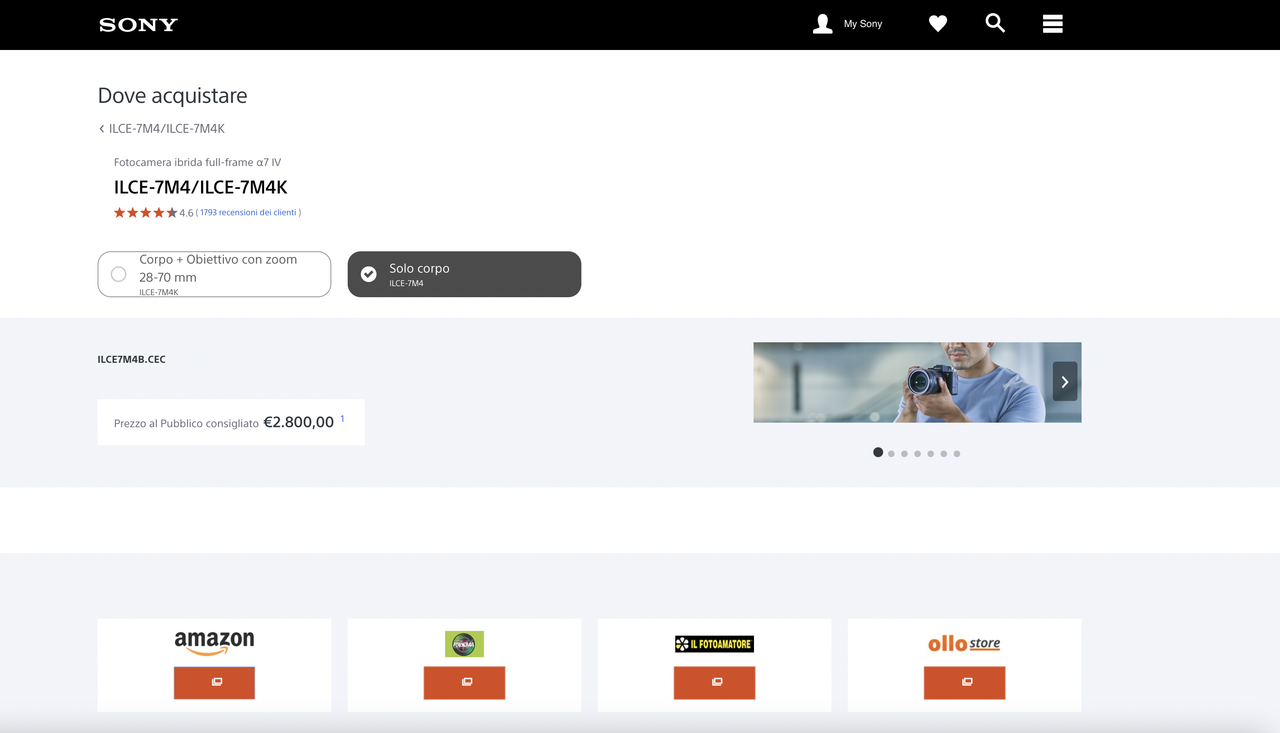Screen dimensions: 1280x733
Task: Go back via ILCE-7M4/ILCE-7M4K breadcrumb
Action: click(x=161, y=129)
